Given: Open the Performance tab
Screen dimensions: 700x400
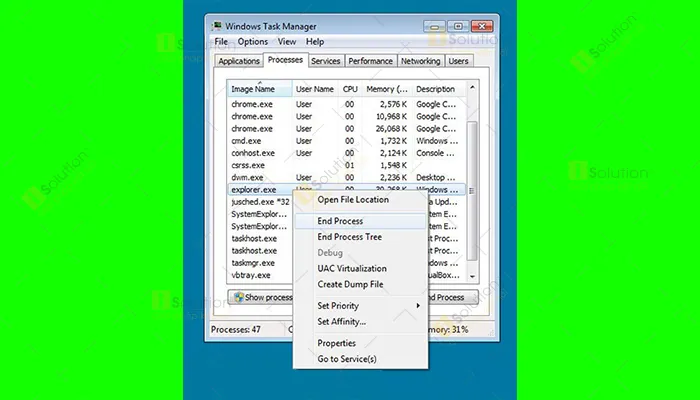Looking at the screenshot, I should click(x=371, y=61).
